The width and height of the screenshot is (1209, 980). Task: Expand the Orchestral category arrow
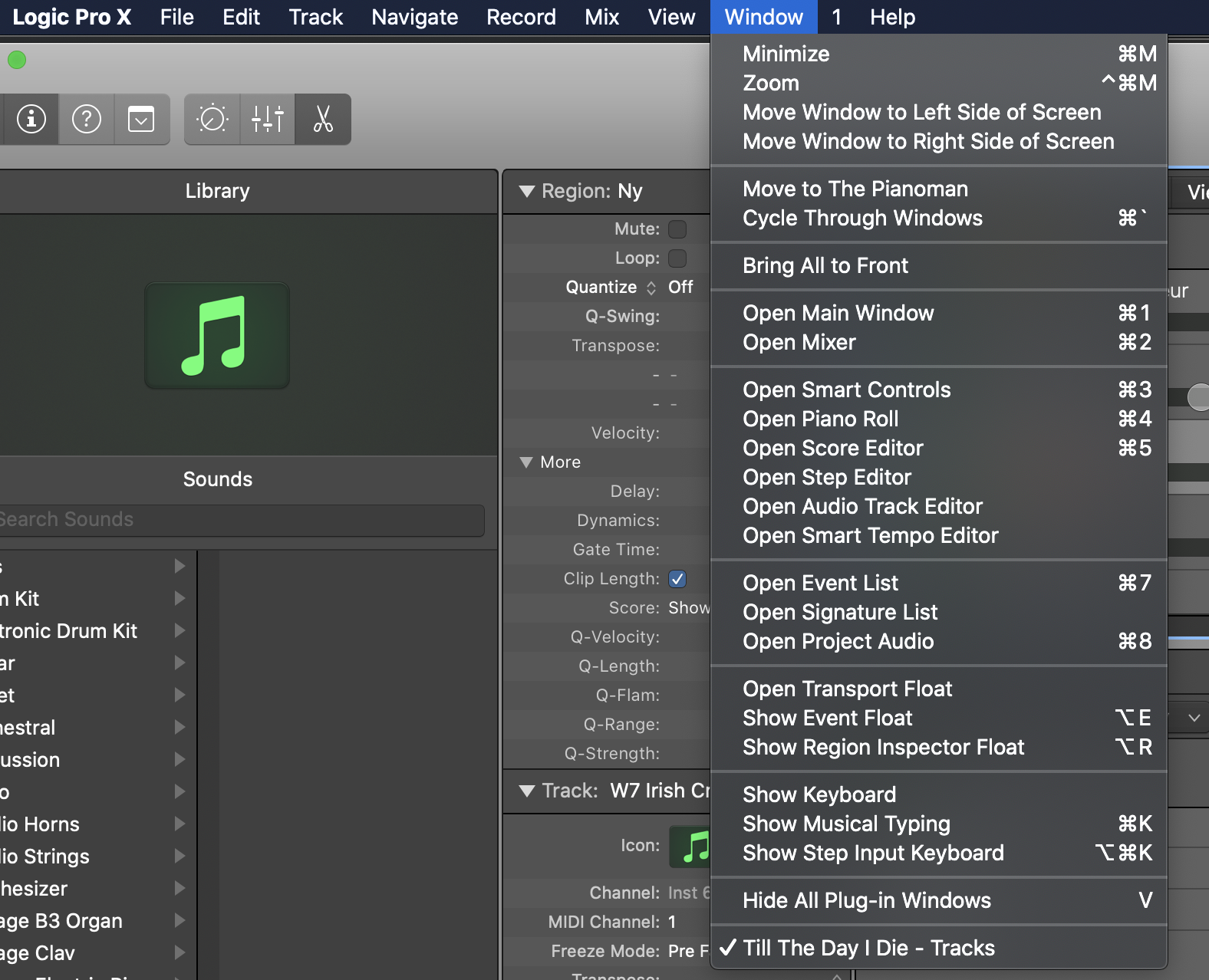pyautogui.click(x=180, y=727)
